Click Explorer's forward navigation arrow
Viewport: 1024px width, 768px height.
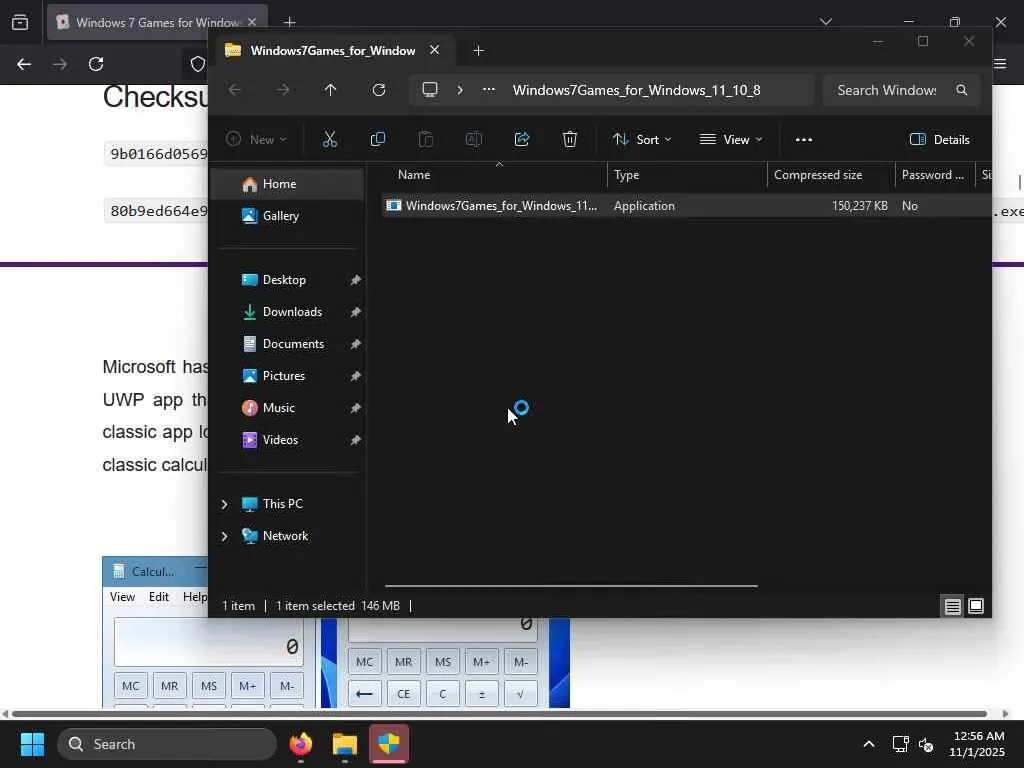(283, 90)
